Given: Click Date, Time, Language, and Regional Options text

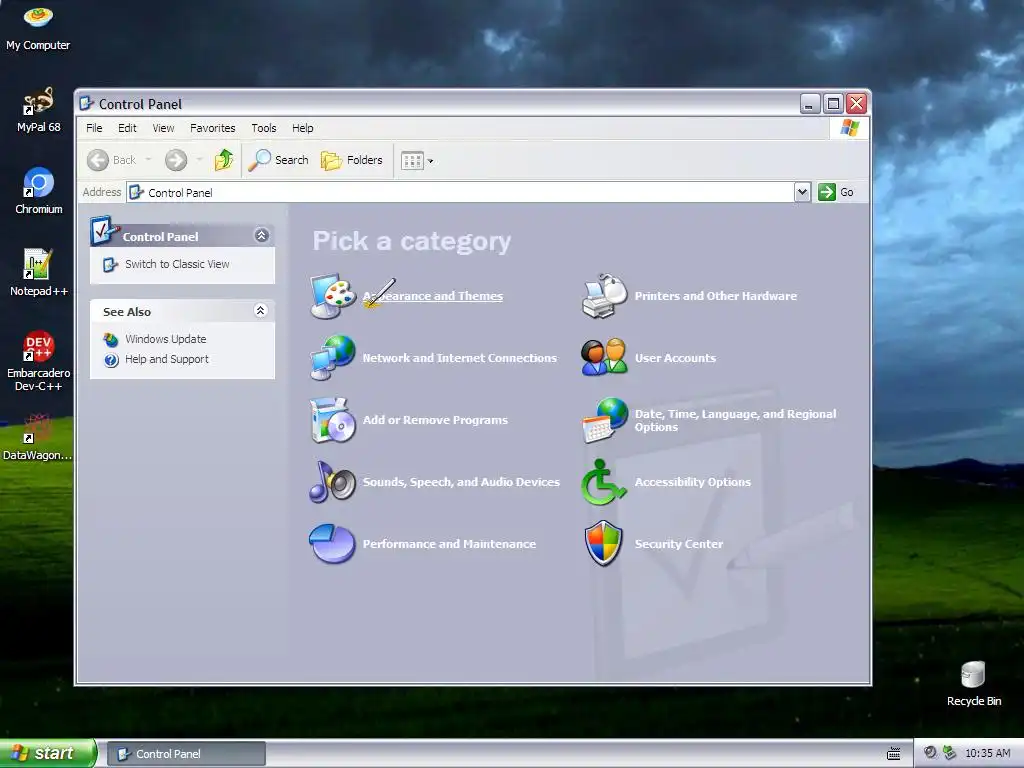Looking at the screenshot, I should coord(735,420).
